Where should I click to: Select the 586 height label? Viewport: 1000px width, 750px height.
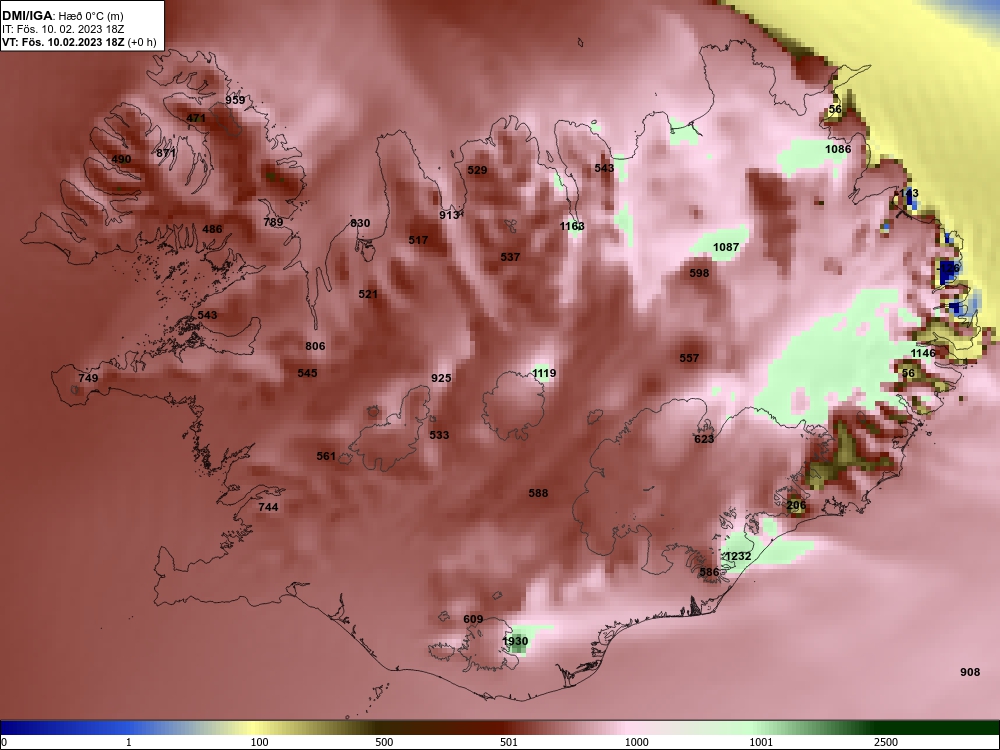(709, 573)
